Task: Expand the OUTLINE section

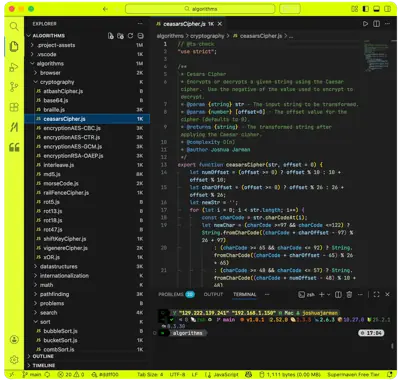Action: click(87, 356)
